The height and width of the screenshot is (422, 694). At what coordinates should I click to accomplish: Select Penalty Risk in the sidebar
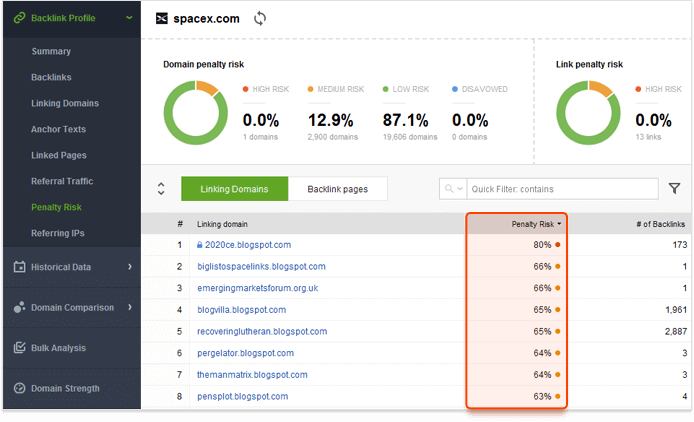(x=56, y=207)
